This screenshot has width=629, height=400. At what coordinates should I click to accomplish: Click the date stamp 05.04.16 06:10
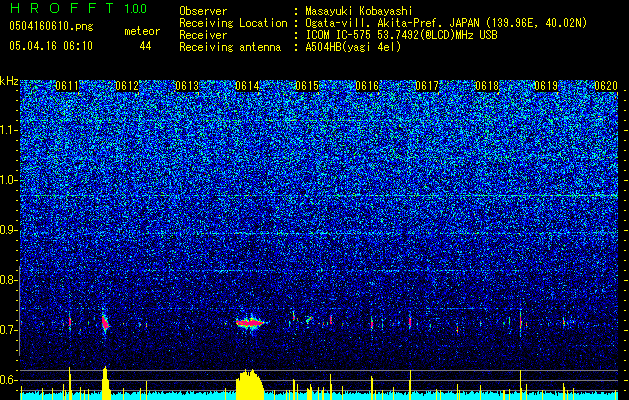click(x=51, y=46)
